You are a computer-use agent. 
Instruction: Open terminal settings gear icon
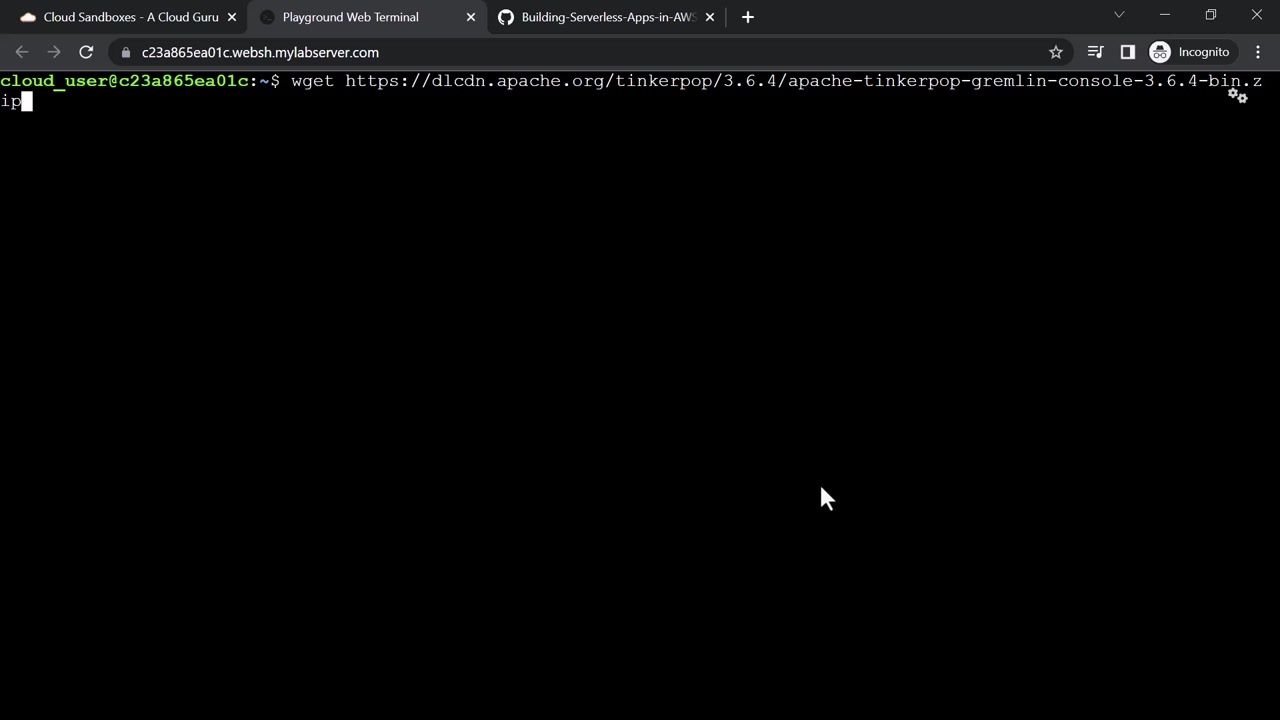(1238, 95)
